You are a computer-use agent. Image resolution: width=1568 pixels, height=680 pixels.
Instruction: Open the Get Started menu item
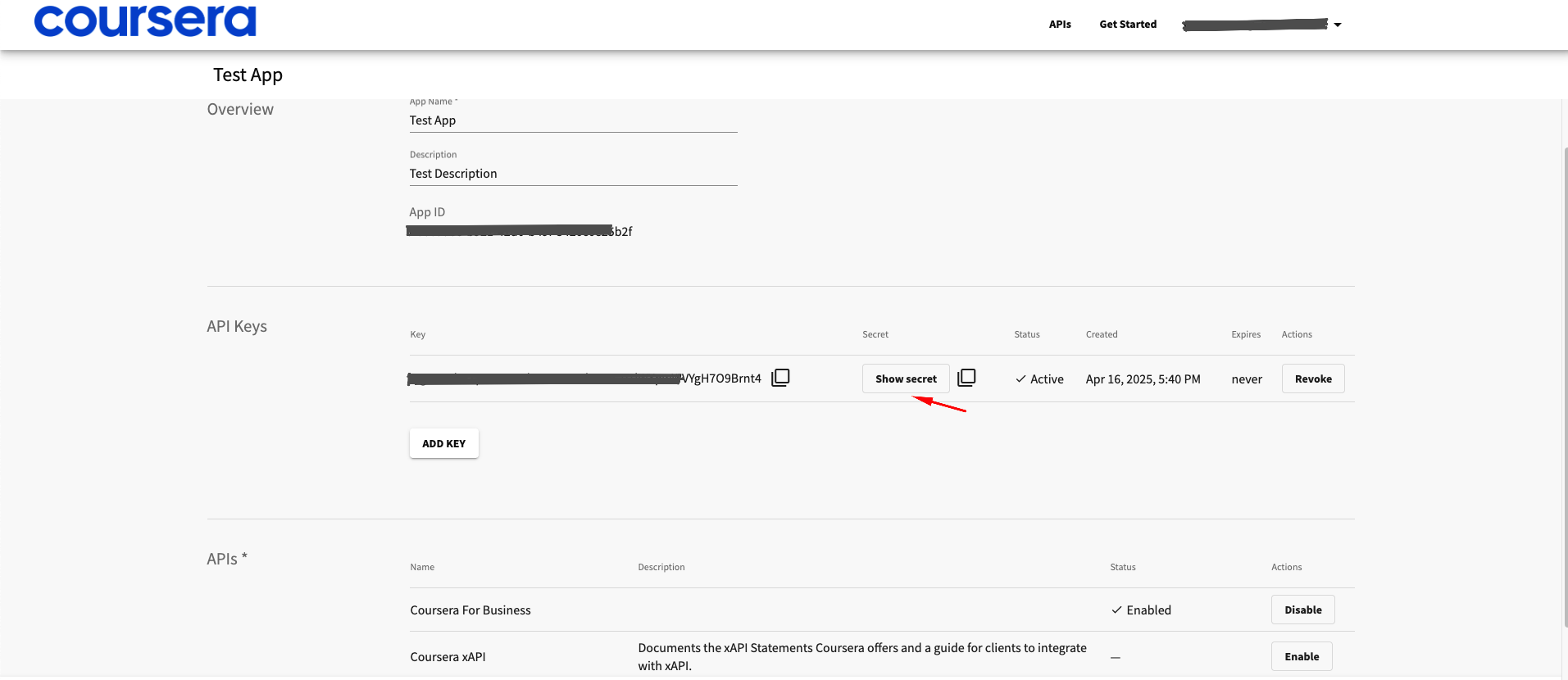point(1128,25)
